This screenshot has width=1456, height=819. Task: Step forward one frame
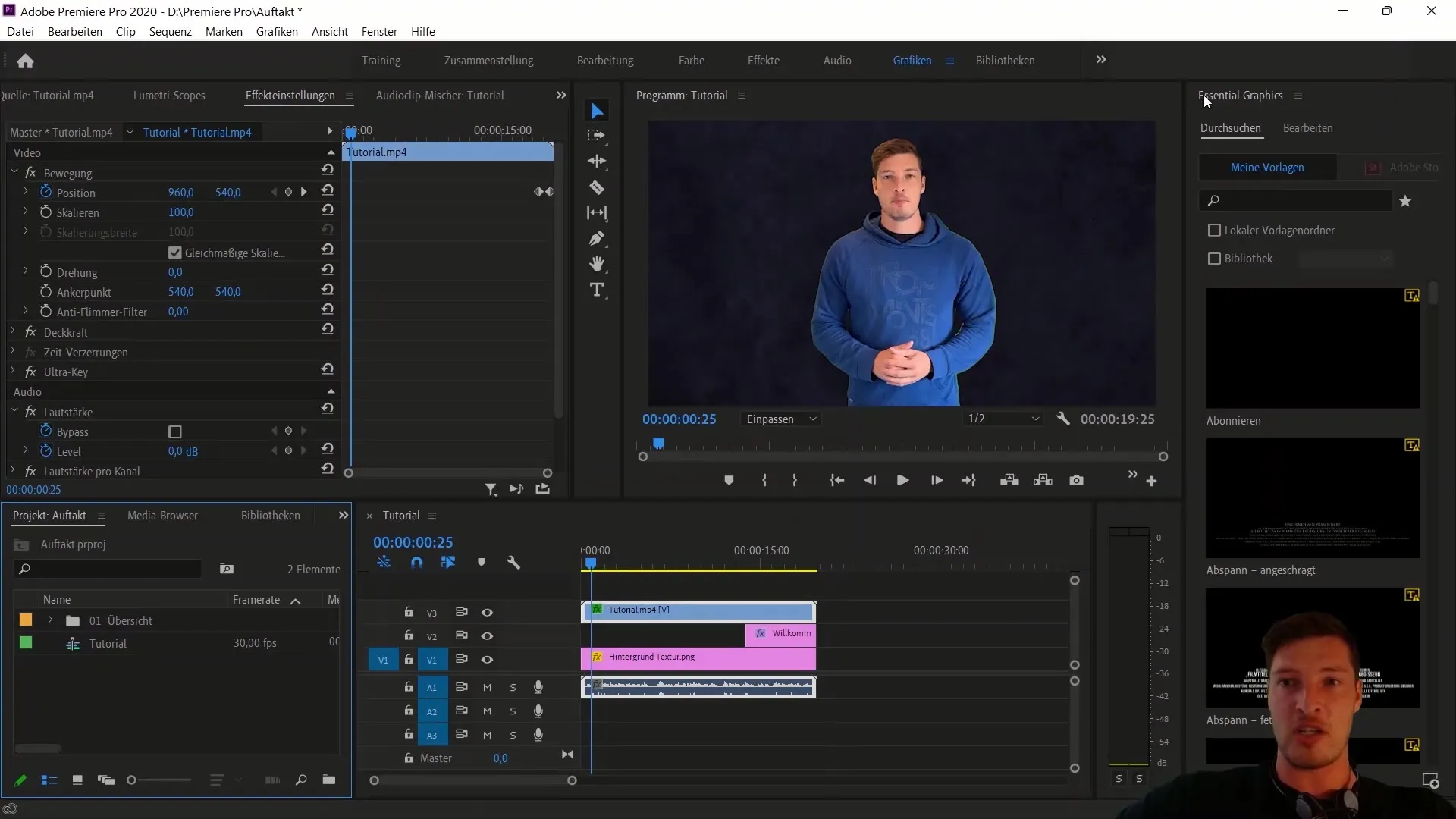point(937,480)
